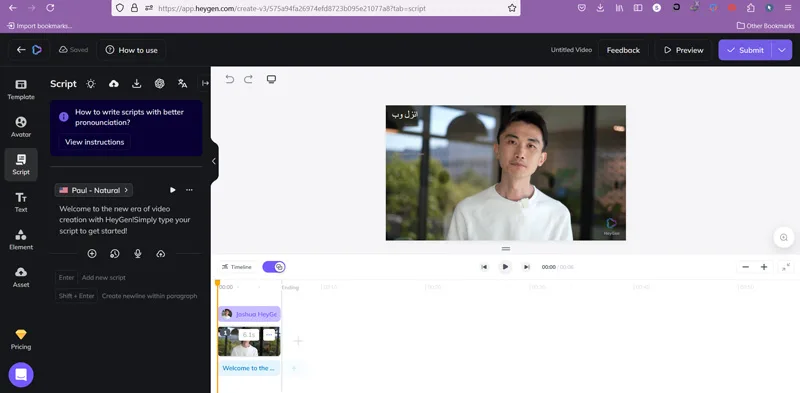Switch to the Avatar tab
This screenshot has width=800, height=393.
21,127
